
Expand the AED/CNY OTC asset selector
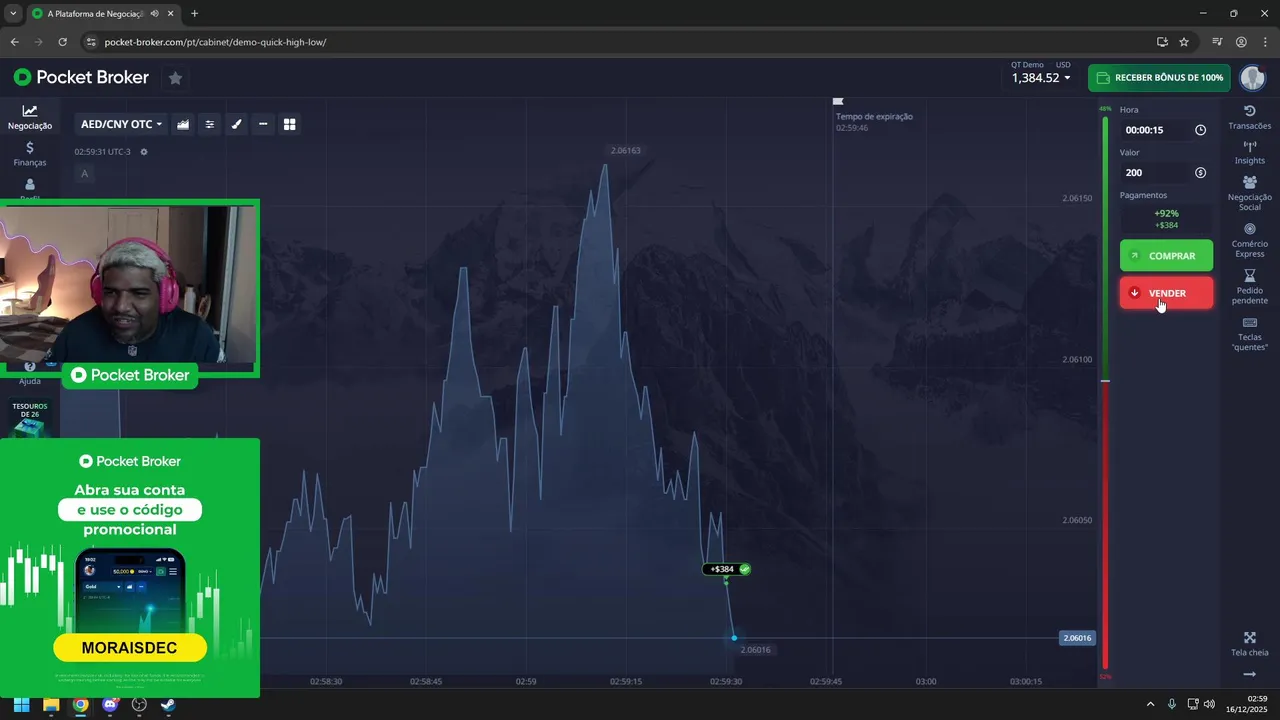[x=121, y=124]
